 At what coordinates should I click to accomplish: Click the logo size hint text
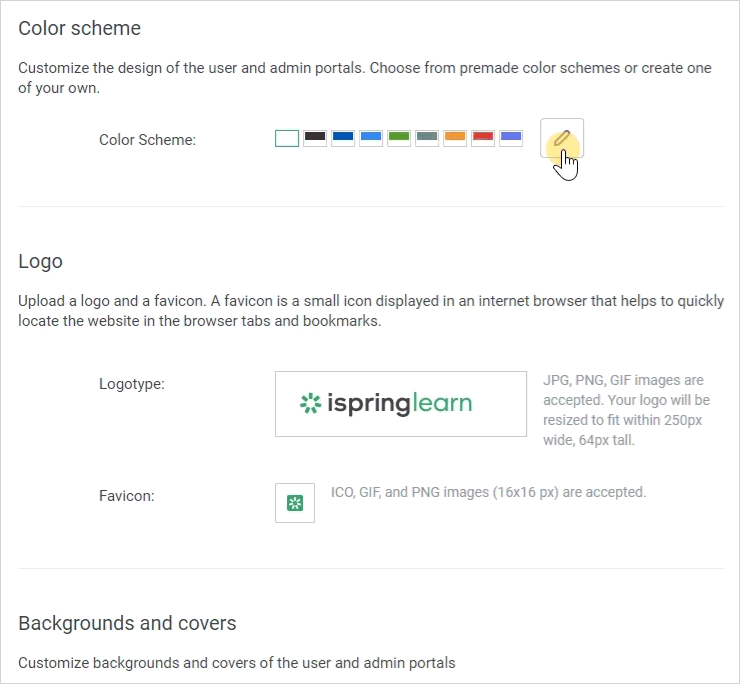click(x=626, y=410)
